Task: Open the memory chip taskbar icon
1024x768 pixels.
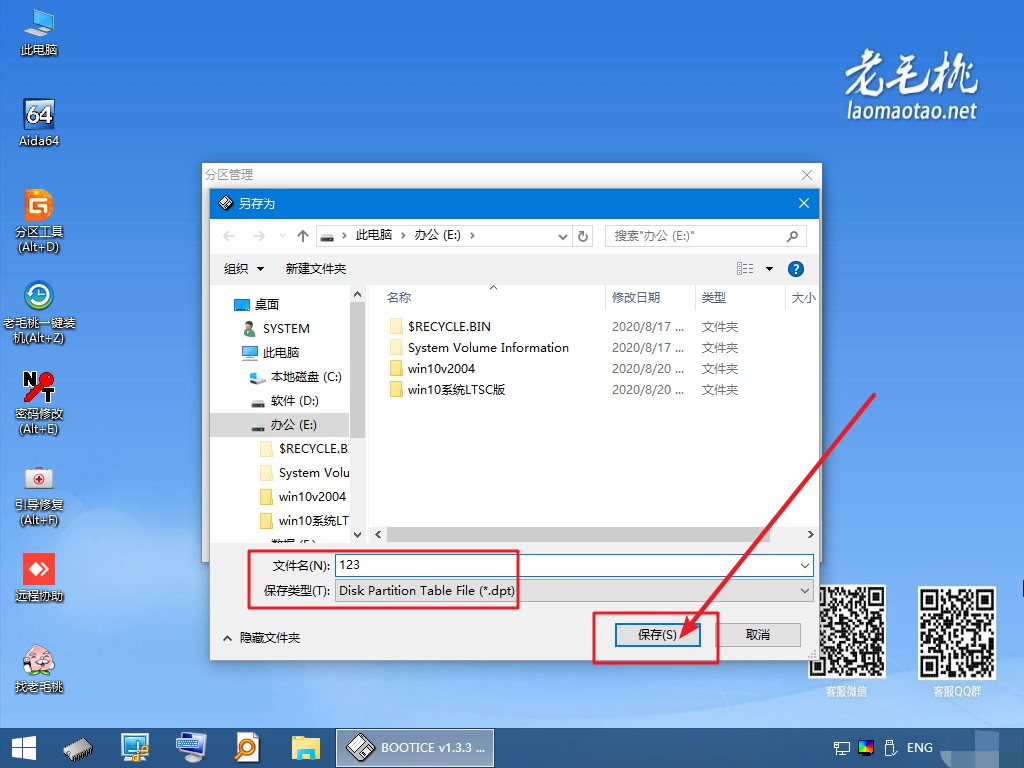Action: (78, 748)
